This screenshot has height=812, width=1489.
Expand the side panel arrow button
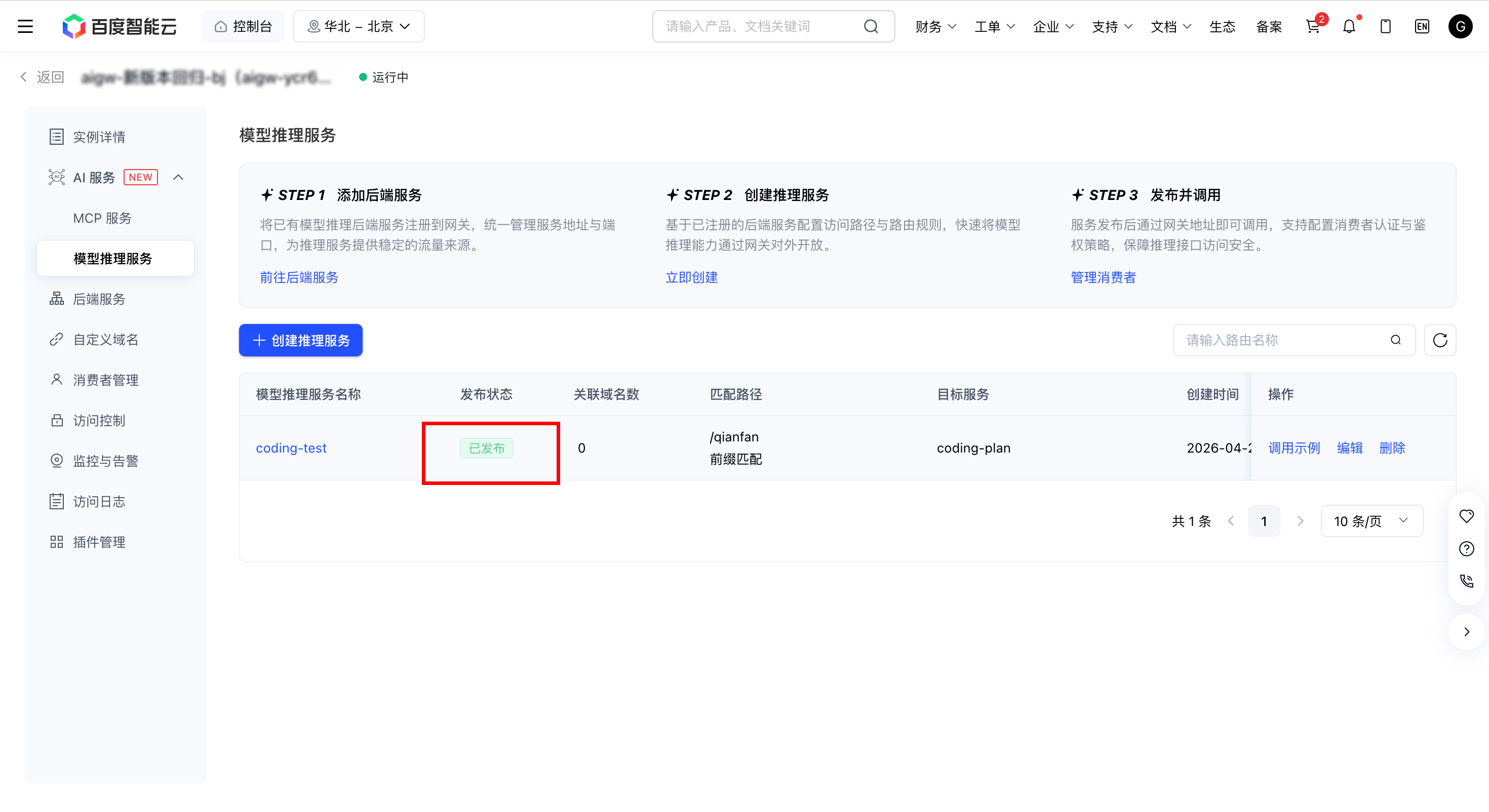click(1466, 632)
